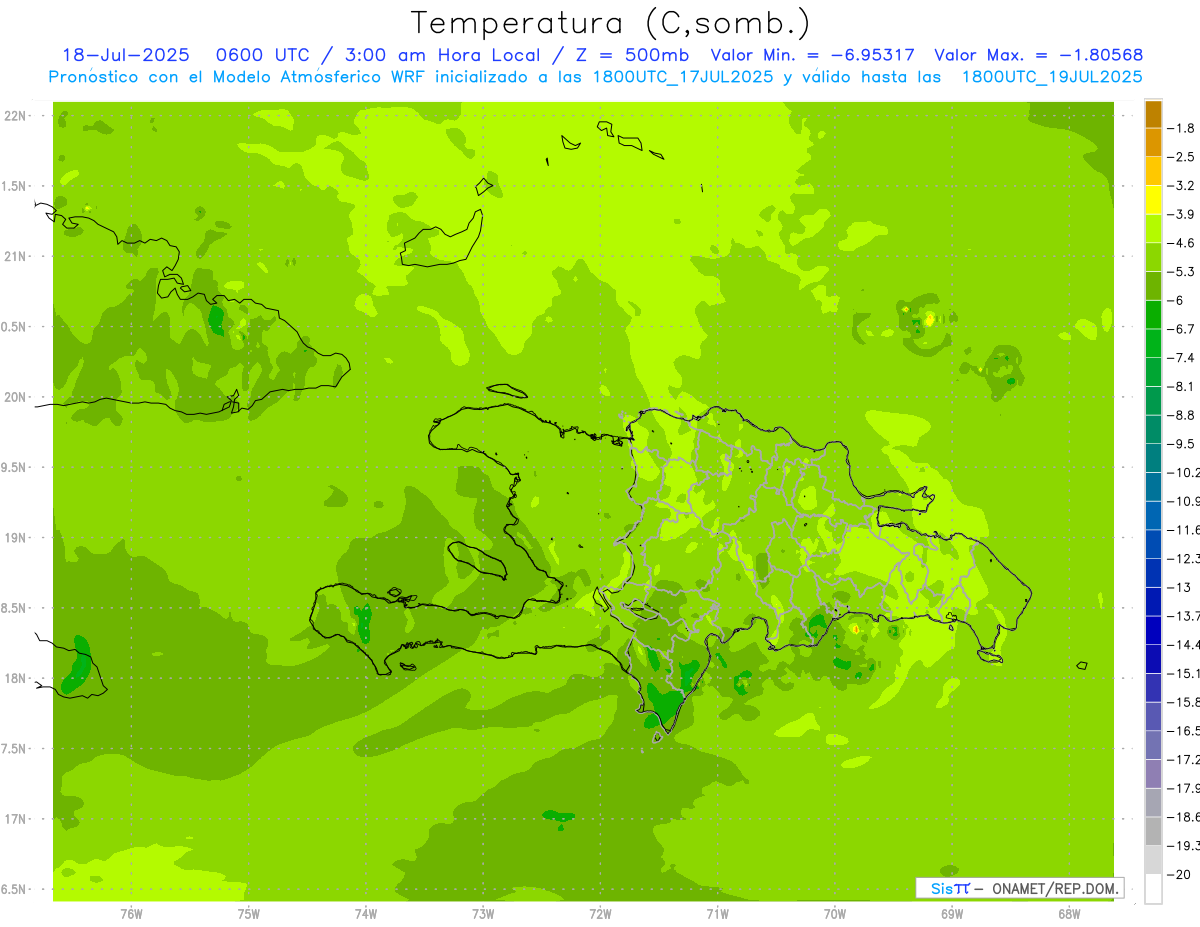
Task: Select the yellow swatch between -3.2 and -3.9
Action: (x=1153, y=200)
